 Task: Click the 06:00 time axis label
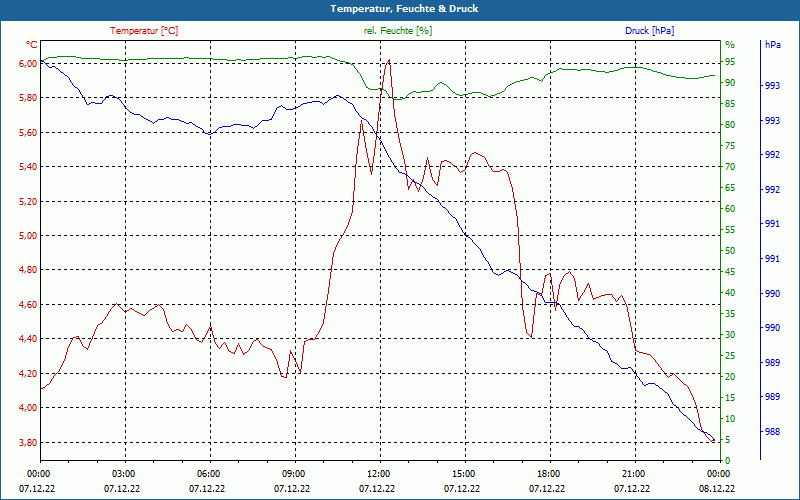[x=207, y=474]
